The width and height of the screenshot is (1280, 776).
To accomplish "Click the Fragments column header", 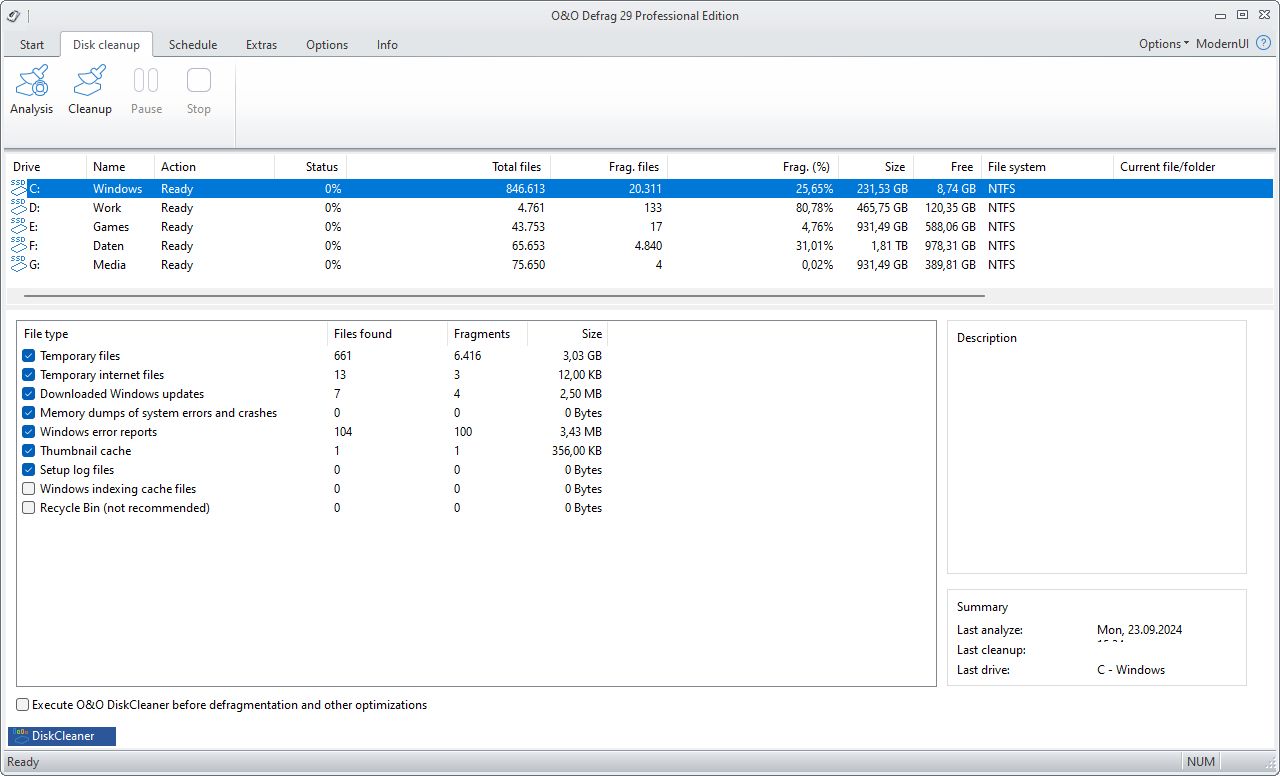I will tap(487, 334).
